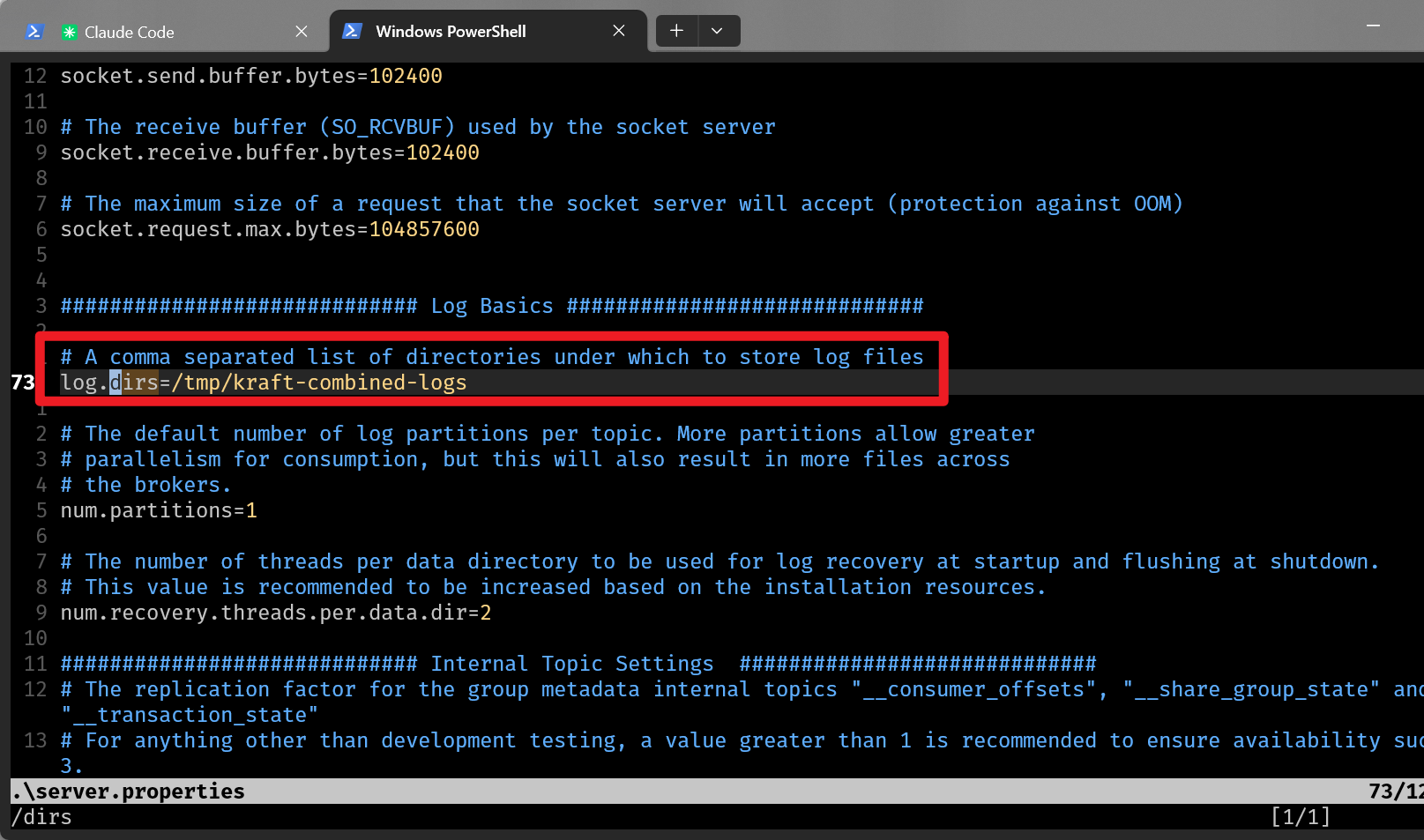Screen dimensions: 1424x840
Task: Click the PowerShell icon on Claude Code tab
Action: (x=34, y=32)
